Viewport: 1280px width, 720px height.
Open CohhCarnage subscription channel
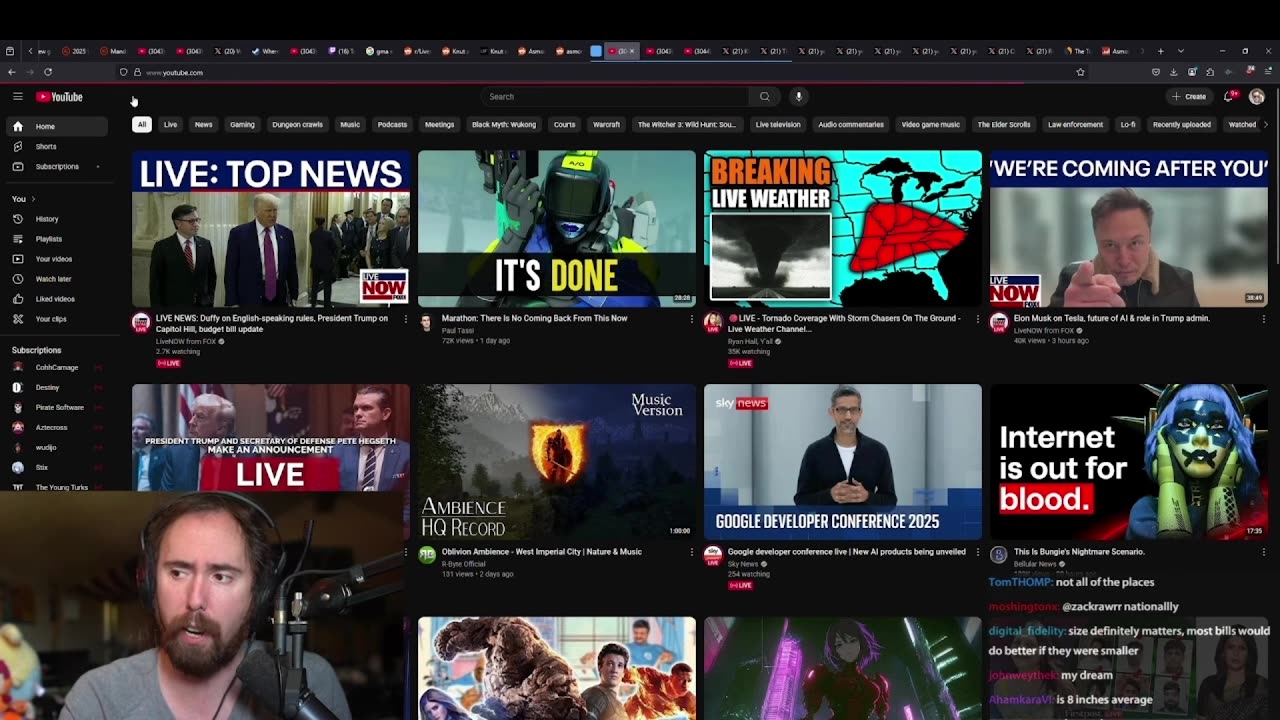(56, 368)
